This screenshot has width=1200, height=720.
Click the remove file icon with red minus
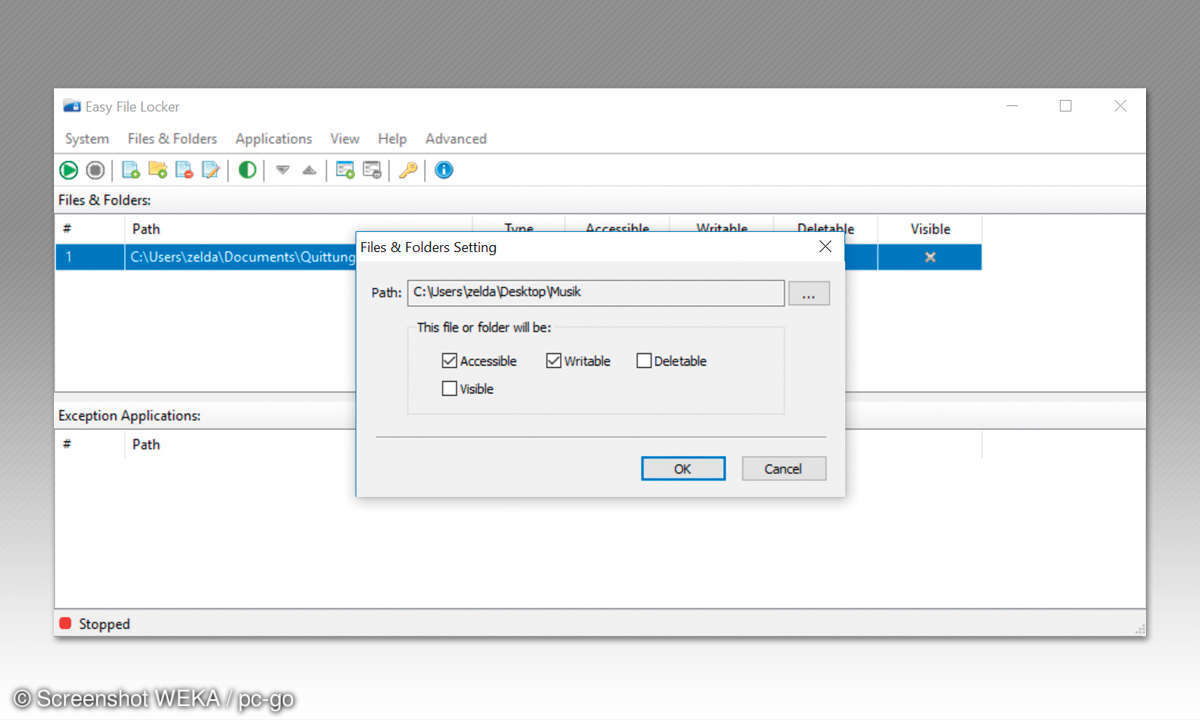point(184,170)
